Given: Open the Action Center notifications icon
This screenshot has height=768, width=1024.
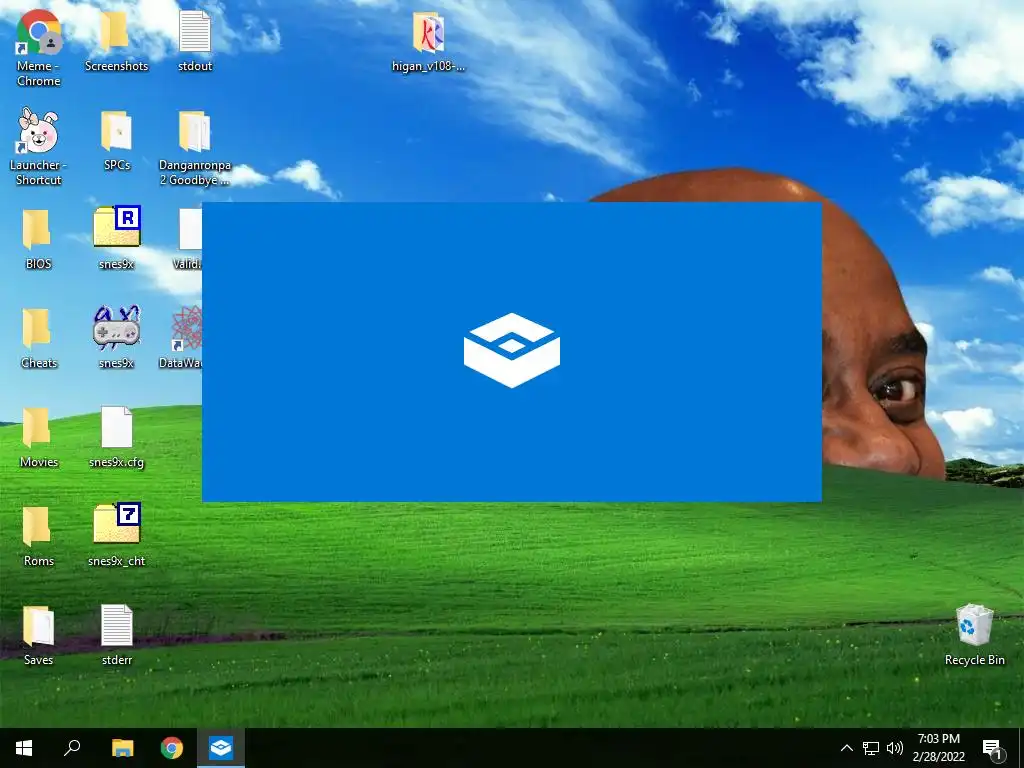Looking at the screenshot, I should 992,748.
